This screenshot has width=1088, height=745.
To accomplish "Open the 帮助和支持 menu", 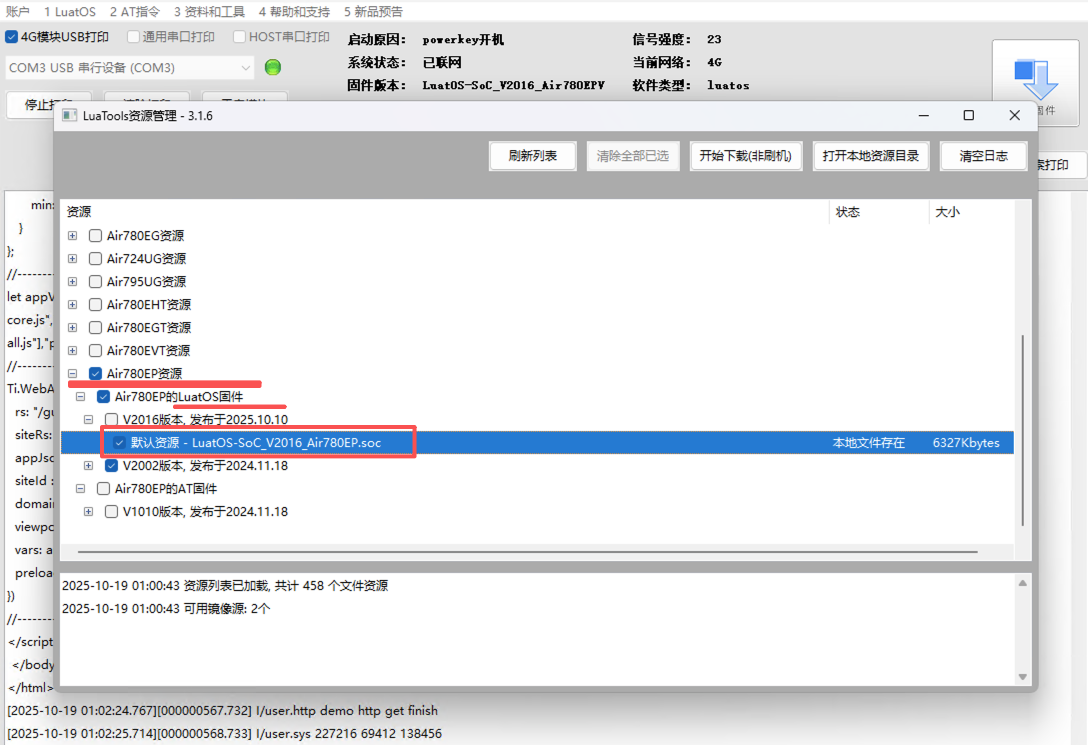I will coord(294,12).
